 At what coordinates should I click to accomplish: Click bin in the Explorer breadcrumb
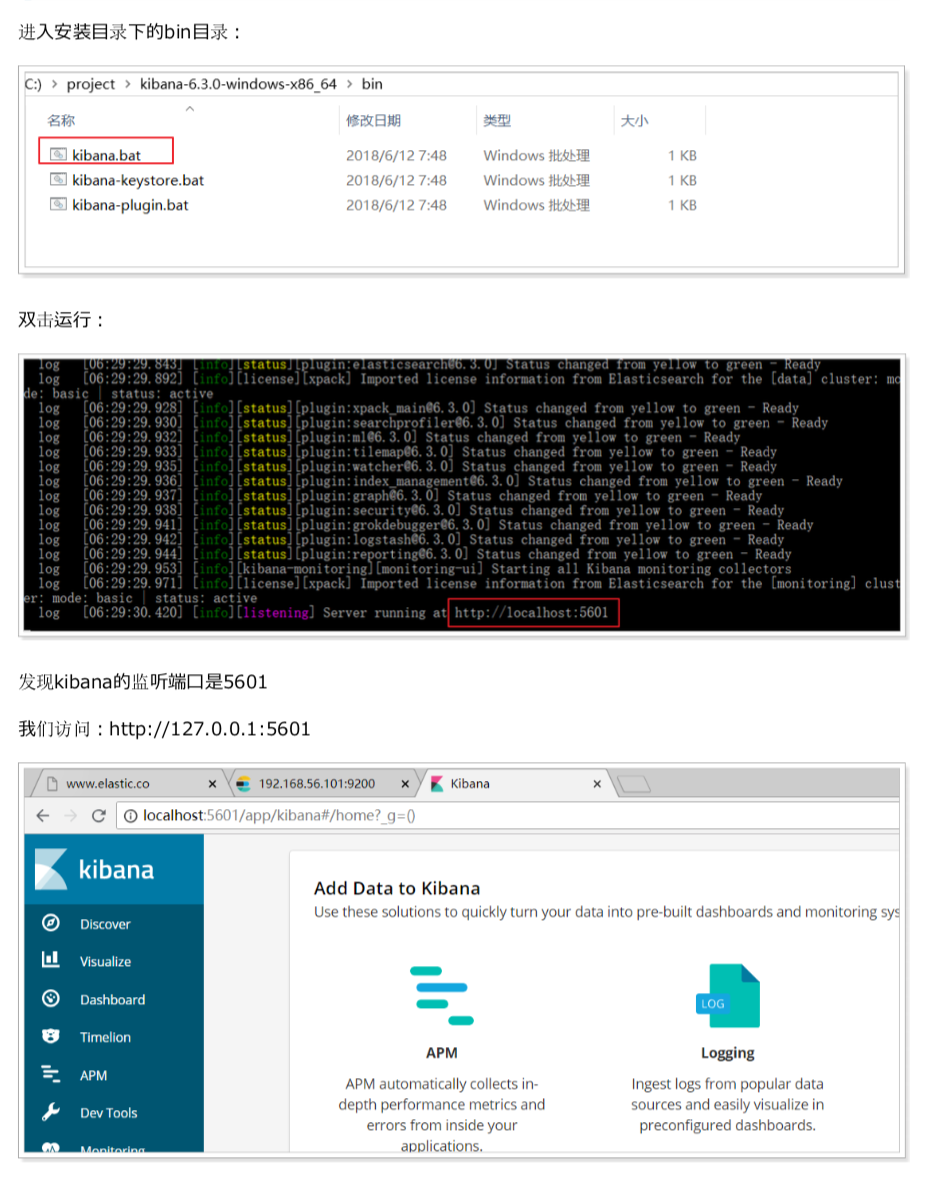point(372,84)
